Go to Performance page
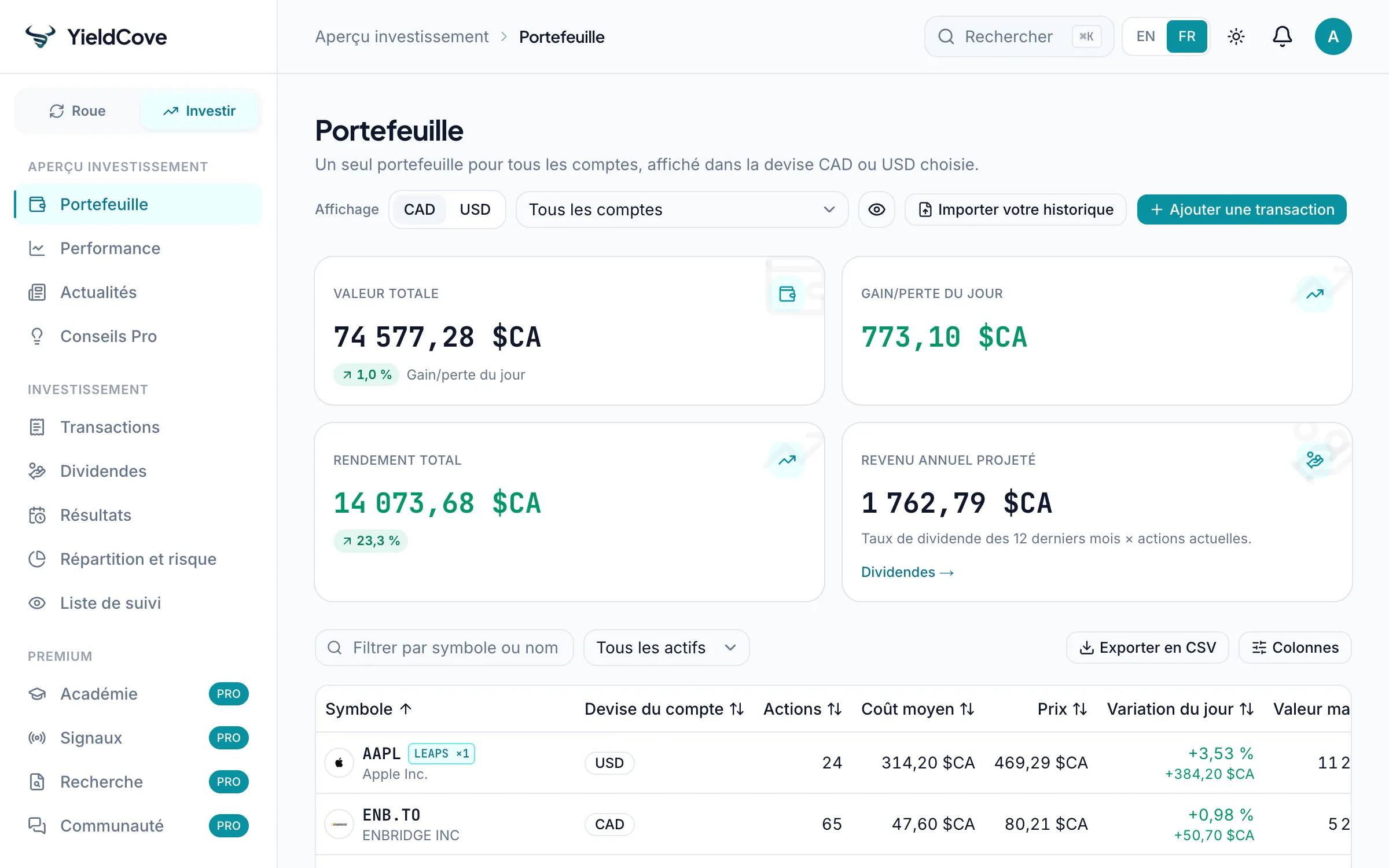 pos(138,248)
